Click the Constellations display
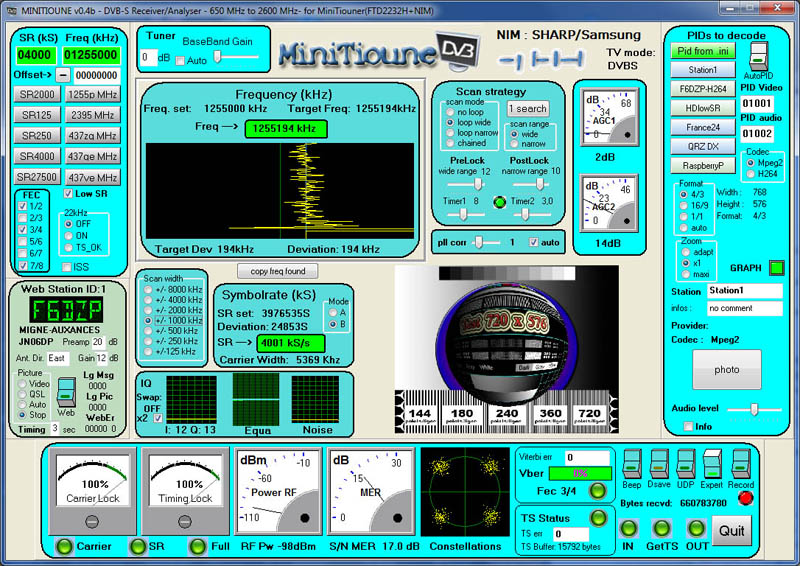 [x=465, y=492]
